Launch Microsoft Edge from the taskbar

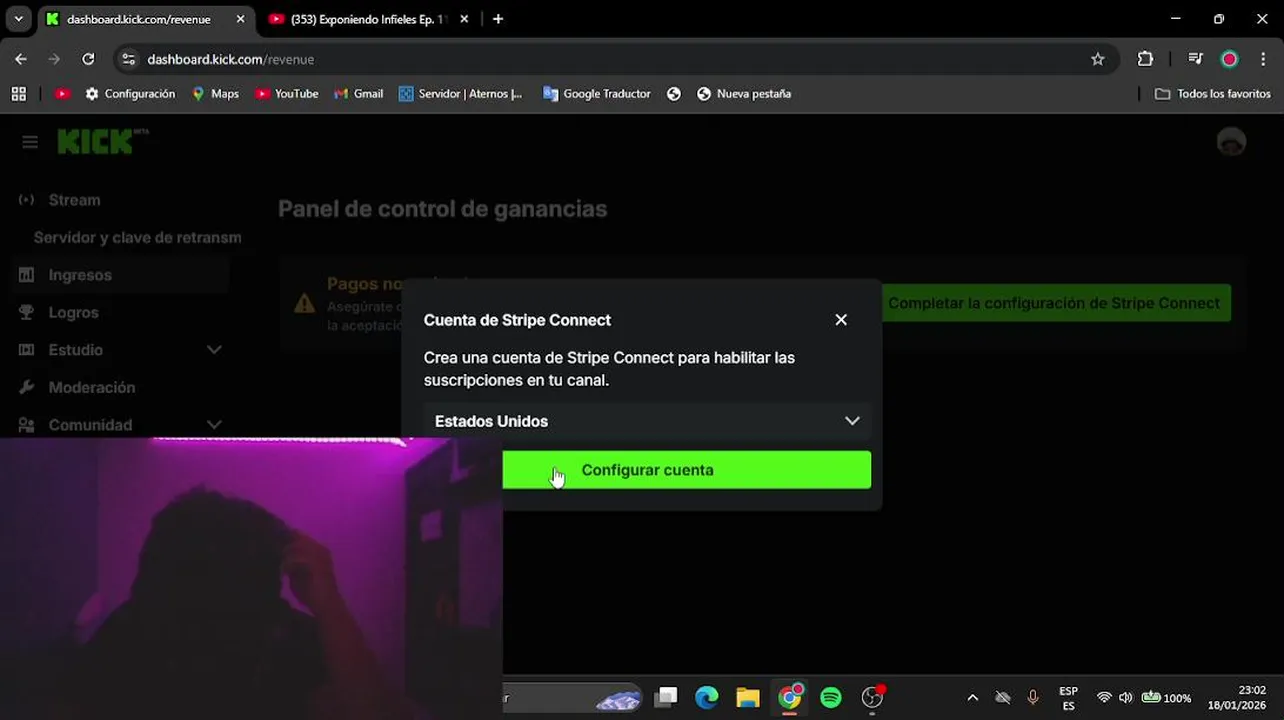(707, 697)
